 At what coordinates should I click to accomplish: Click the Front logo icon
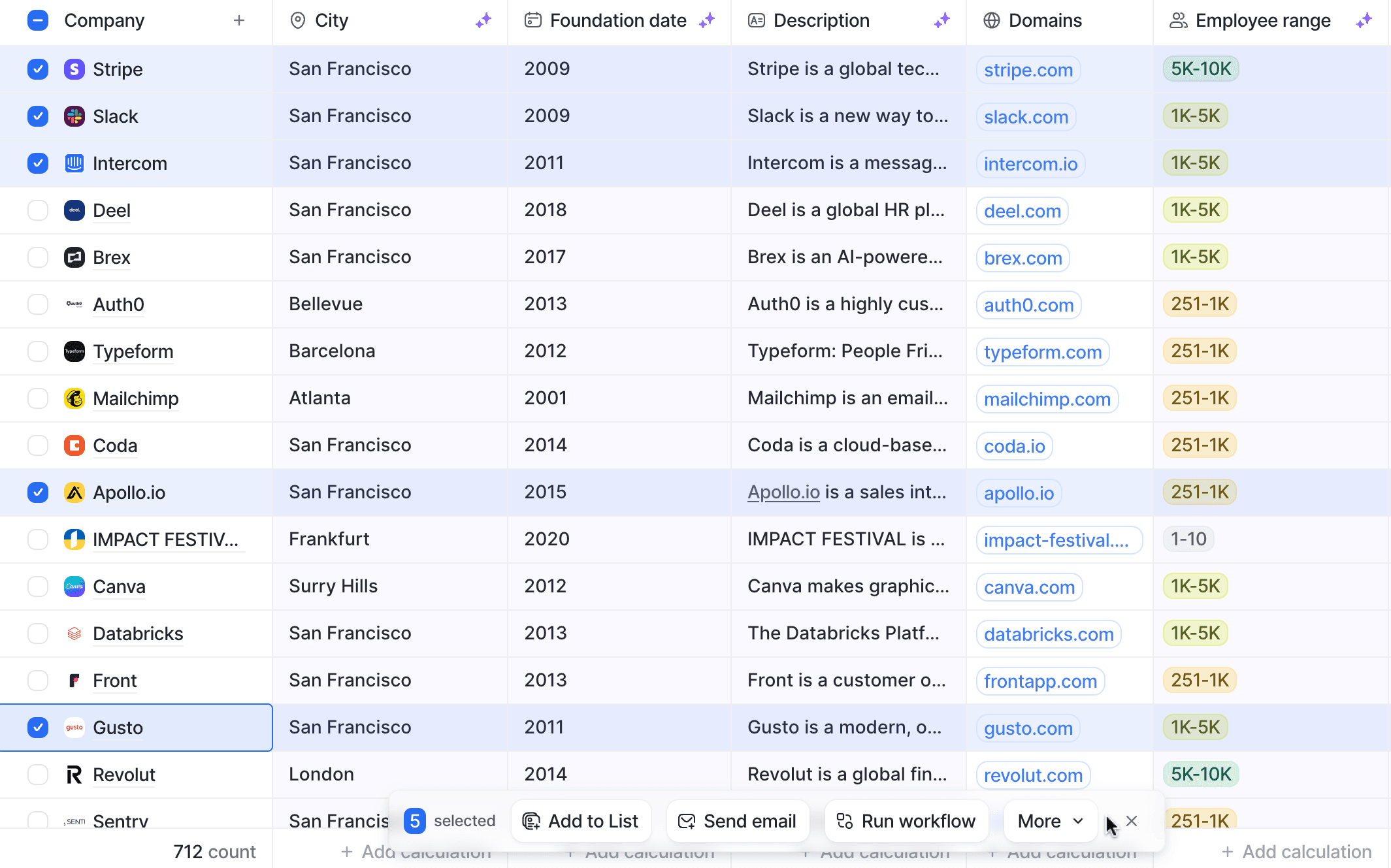pyautogui.click(x=74, y=681)
